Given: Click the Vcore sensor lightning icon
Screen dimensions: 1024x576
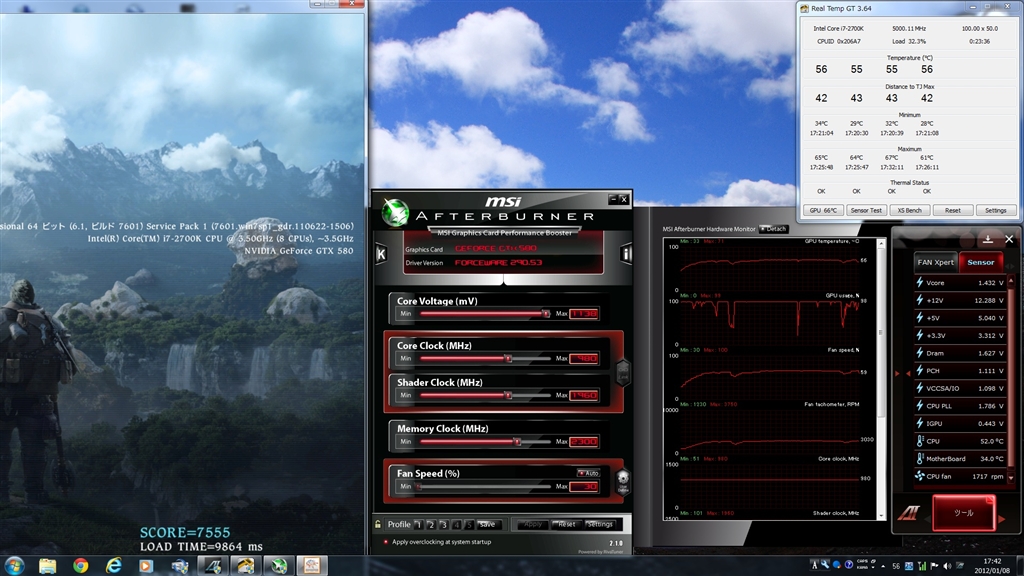Looking at the screenshot, I should point(920,283).
